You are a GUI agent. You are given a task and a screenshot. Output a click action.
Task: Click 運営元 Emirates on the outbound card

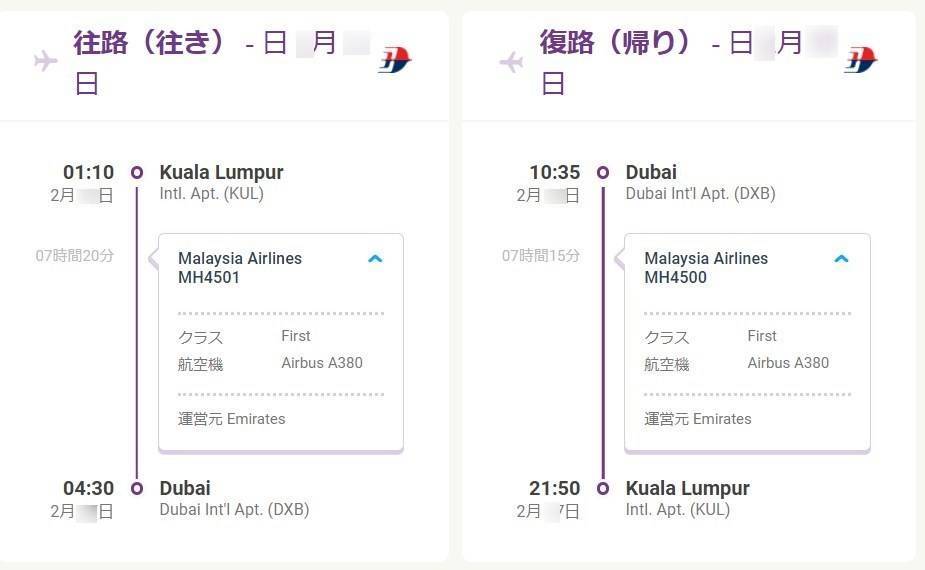231,419
